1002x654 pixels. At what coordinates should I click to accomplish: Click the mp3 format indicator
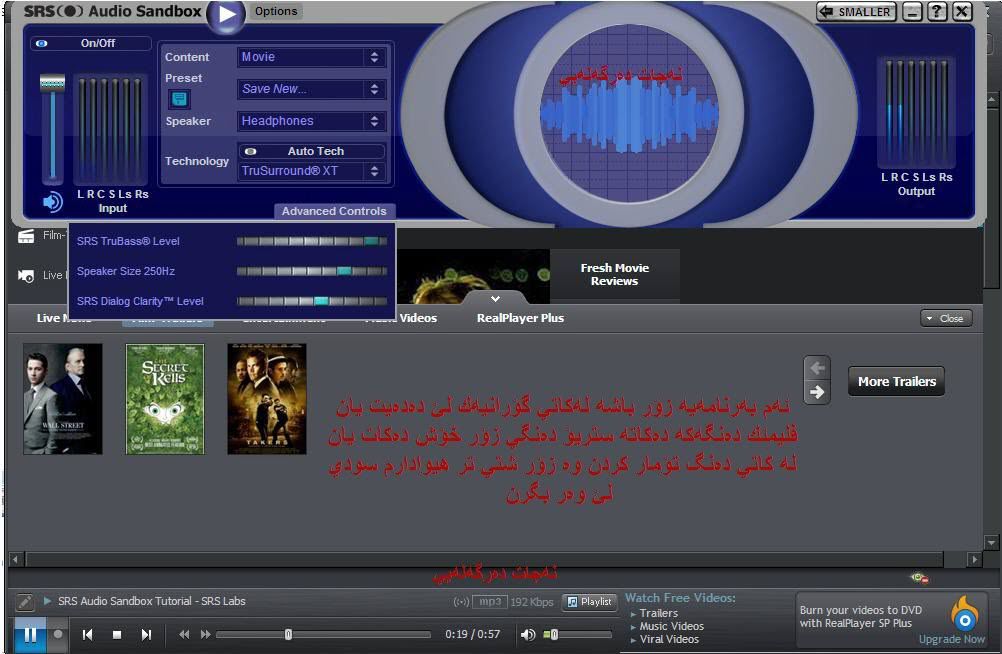click(490, 602)
